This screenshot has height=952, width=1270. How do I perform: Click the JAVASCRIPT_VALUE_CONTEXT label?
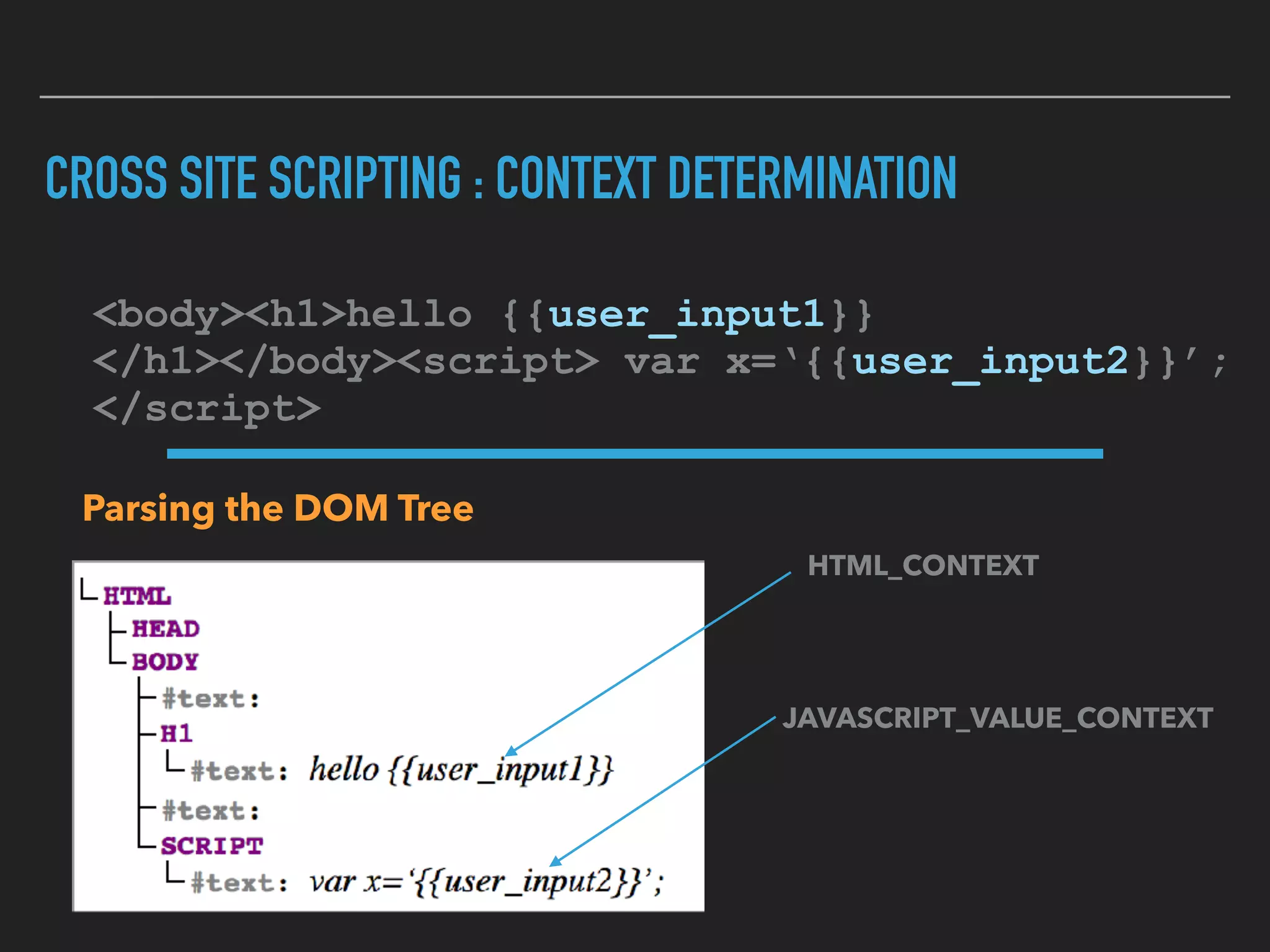pos(997,718)
